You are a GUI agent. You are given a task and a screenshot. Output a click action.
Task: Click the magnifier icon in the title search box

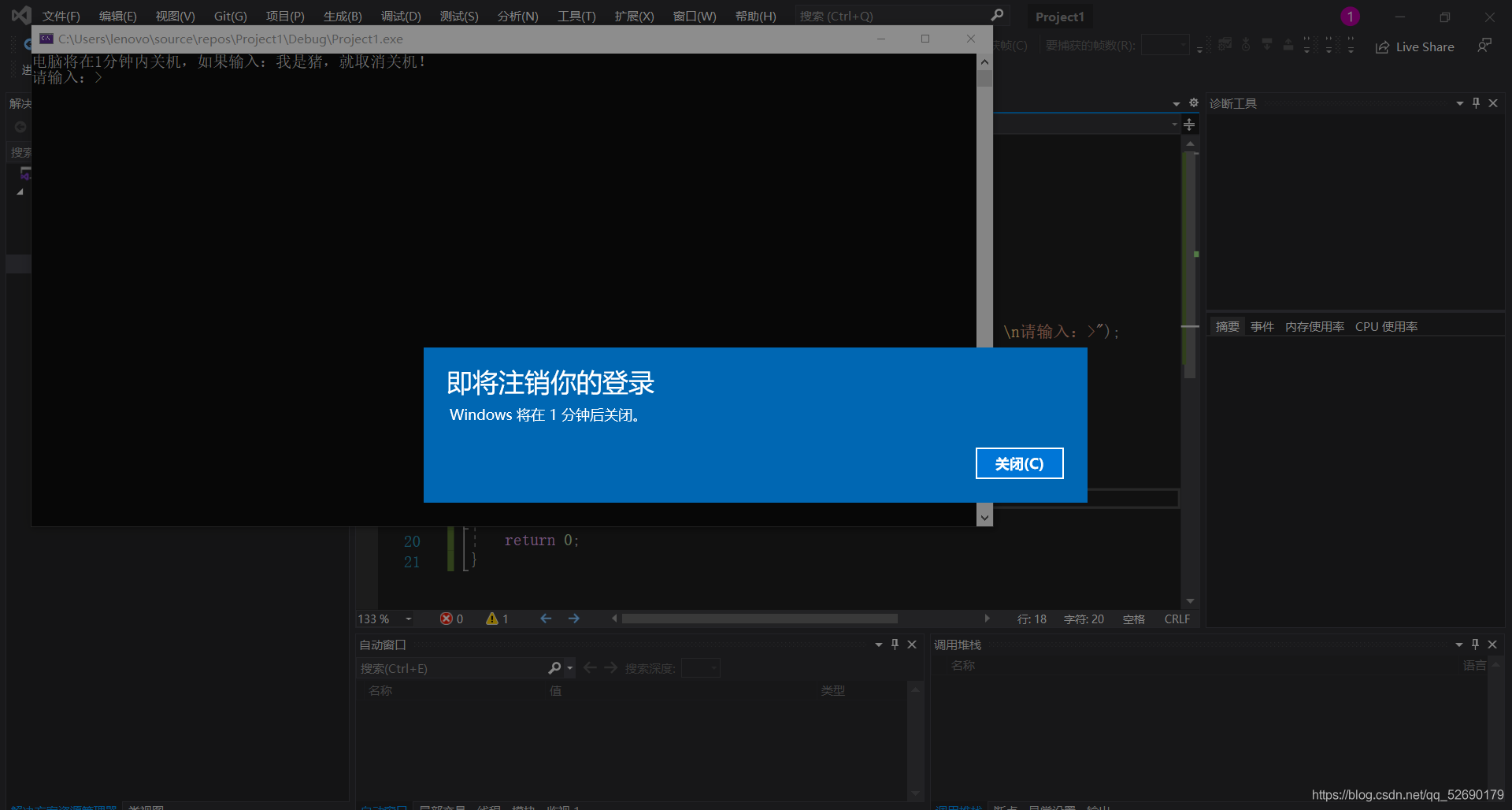[997, 15]
